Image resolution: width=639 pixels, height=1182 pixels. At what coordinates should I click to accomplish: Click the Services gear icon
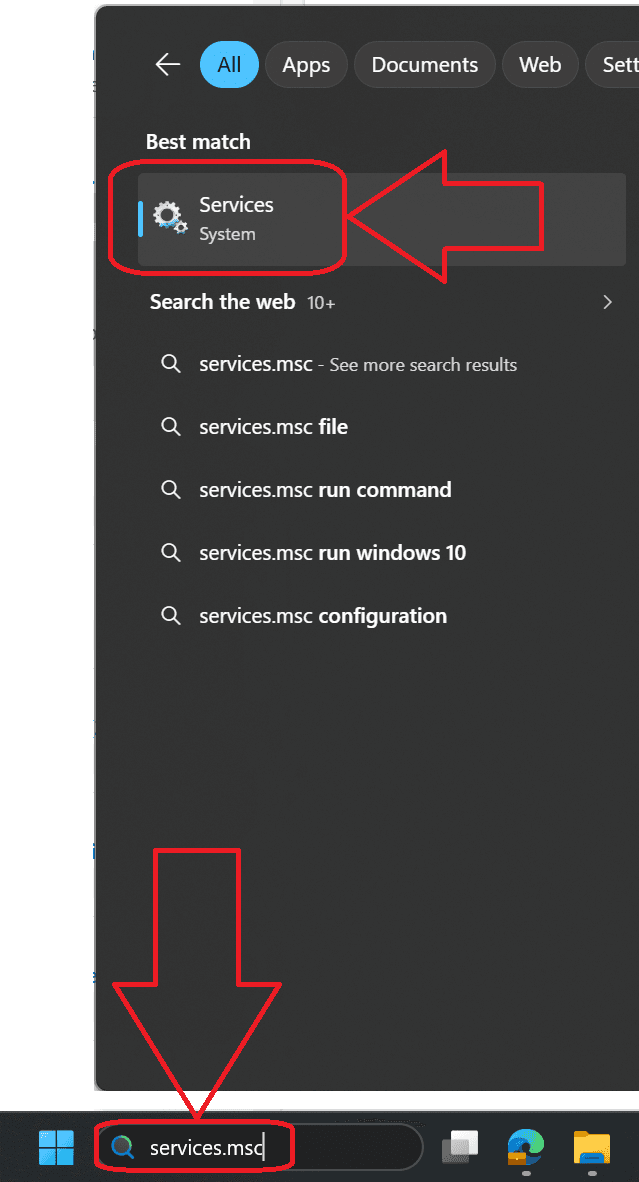(x=169, y=217)
